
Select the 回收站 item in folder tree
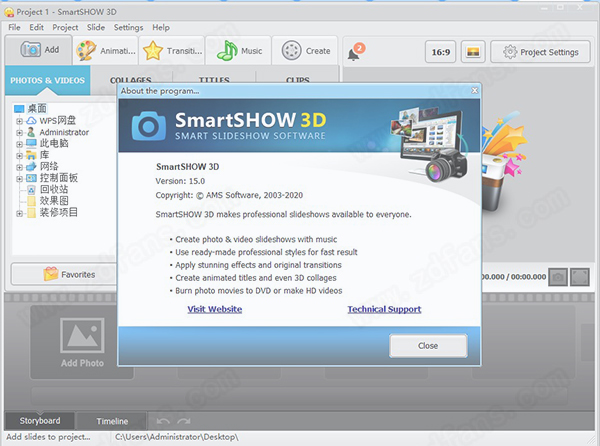pyautogui.click(x=54, y=188)
